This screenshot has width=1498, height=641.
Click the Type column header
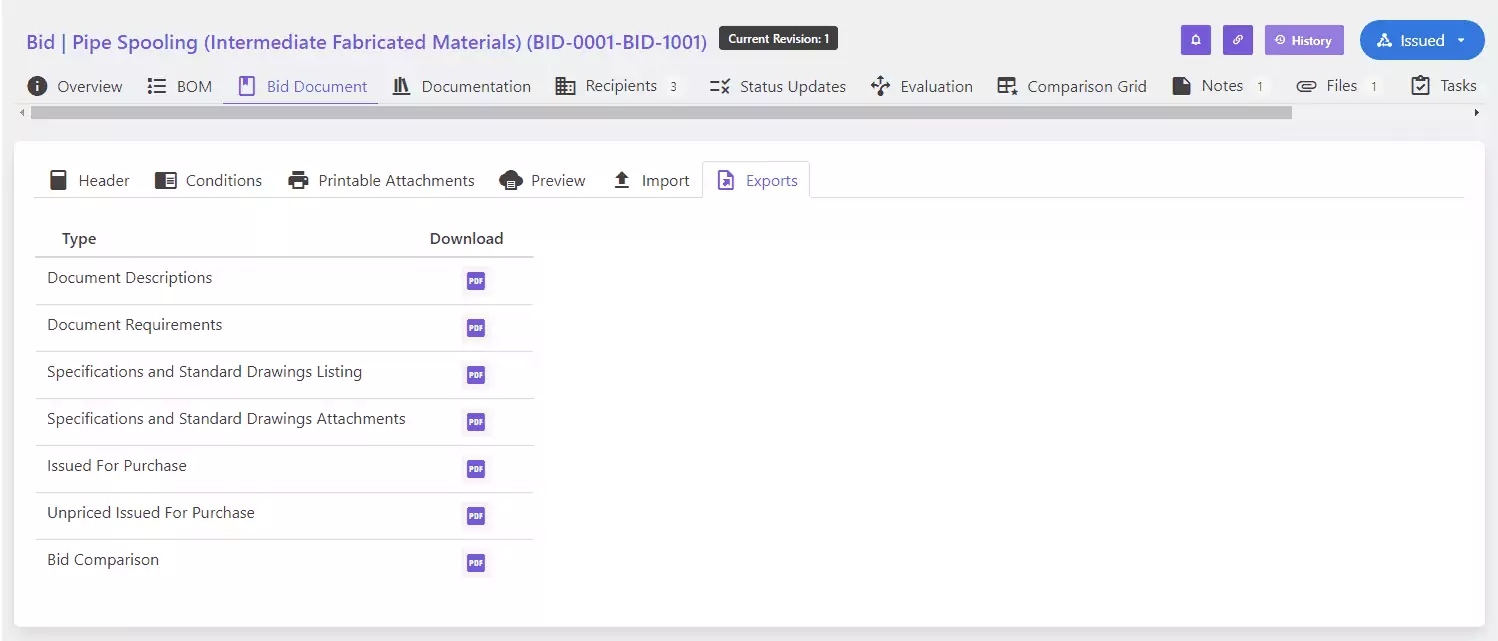click(x=79, y=239)
